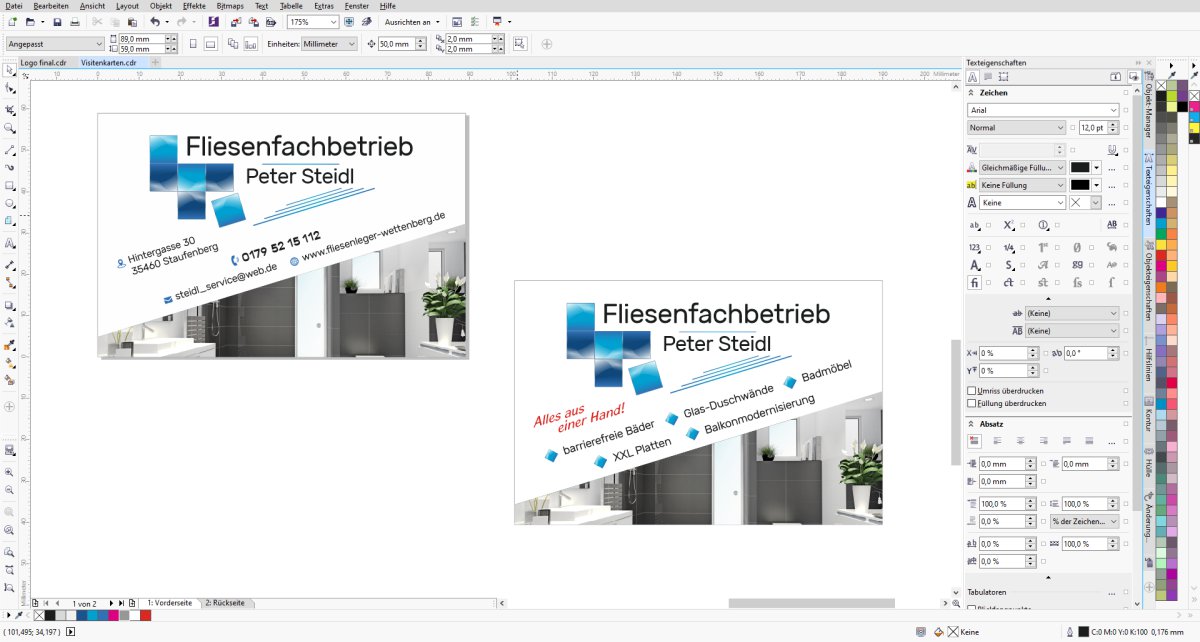
Task: Set page to landscape orientation
Action: (x=210, y=44)
